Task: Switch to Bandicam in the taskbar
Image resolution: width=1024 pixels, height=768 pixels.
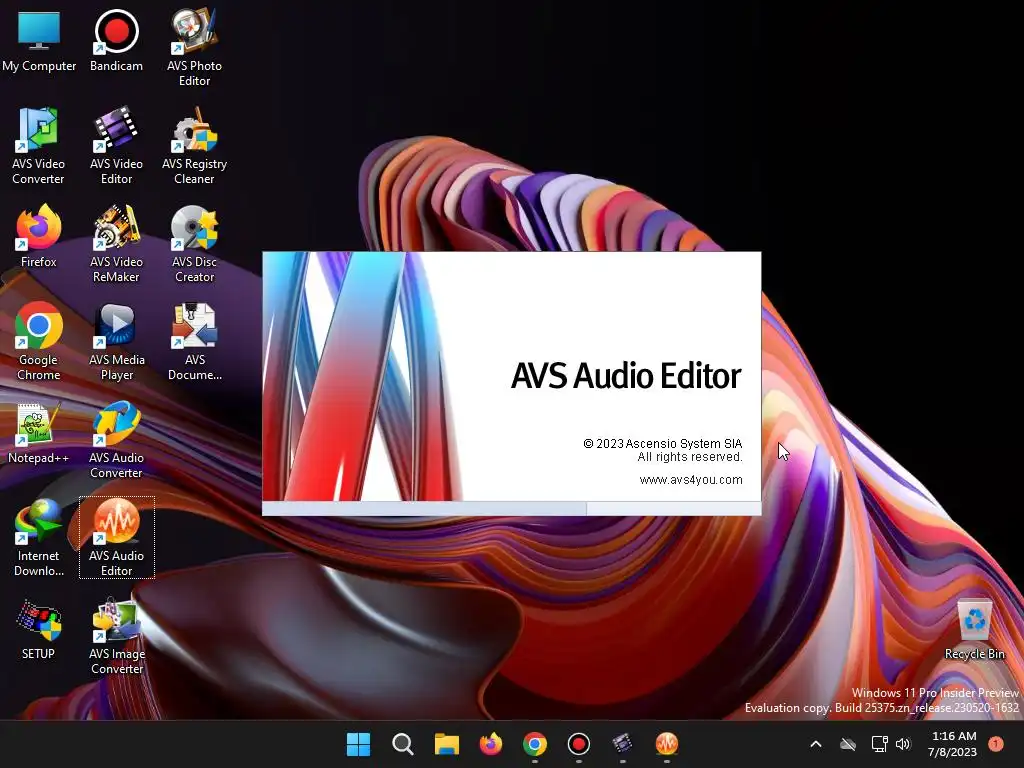Action: click(579, 744)
